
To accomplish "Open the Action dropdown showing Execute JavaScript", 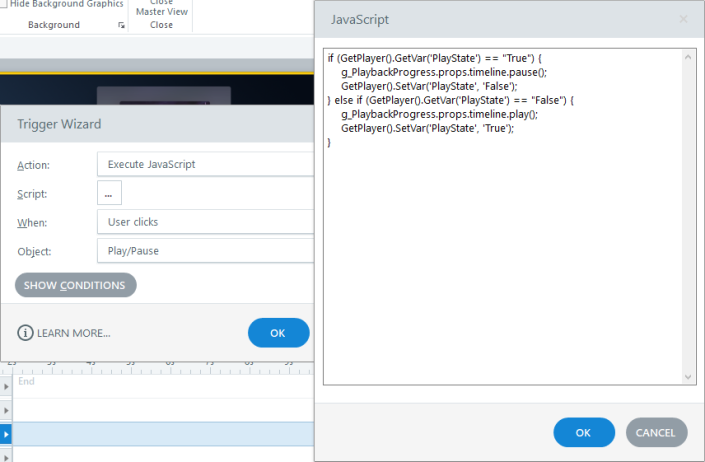I will (205, 164).
